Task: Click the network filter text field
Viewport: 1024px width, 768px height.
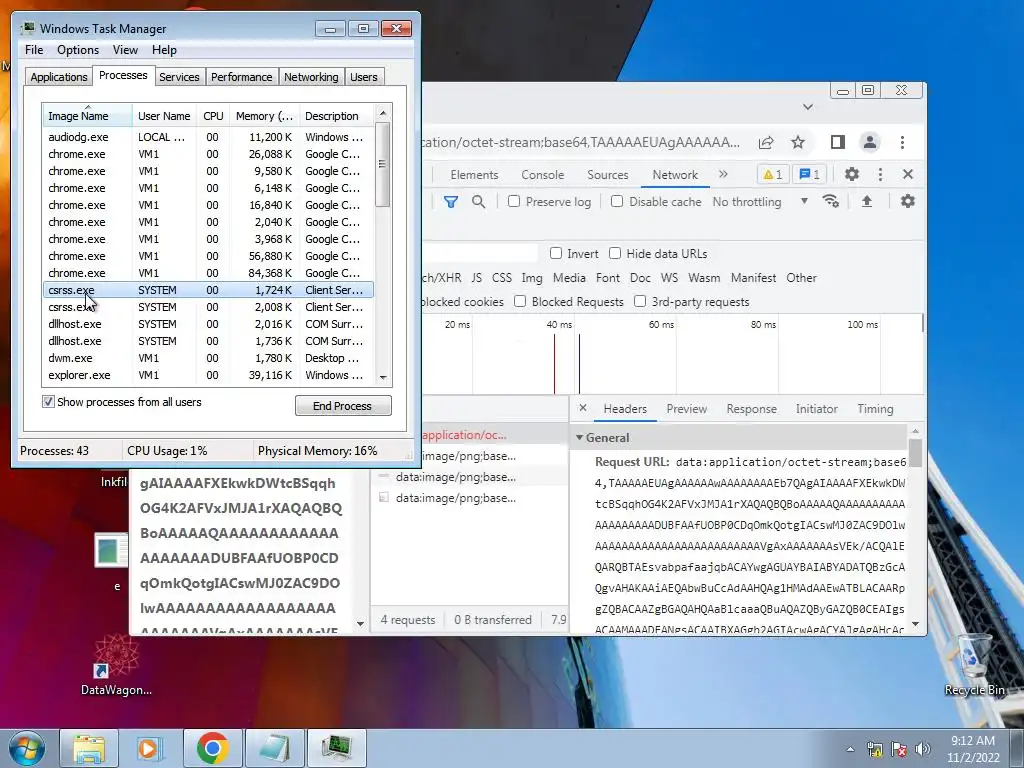Action: (480, 253)
